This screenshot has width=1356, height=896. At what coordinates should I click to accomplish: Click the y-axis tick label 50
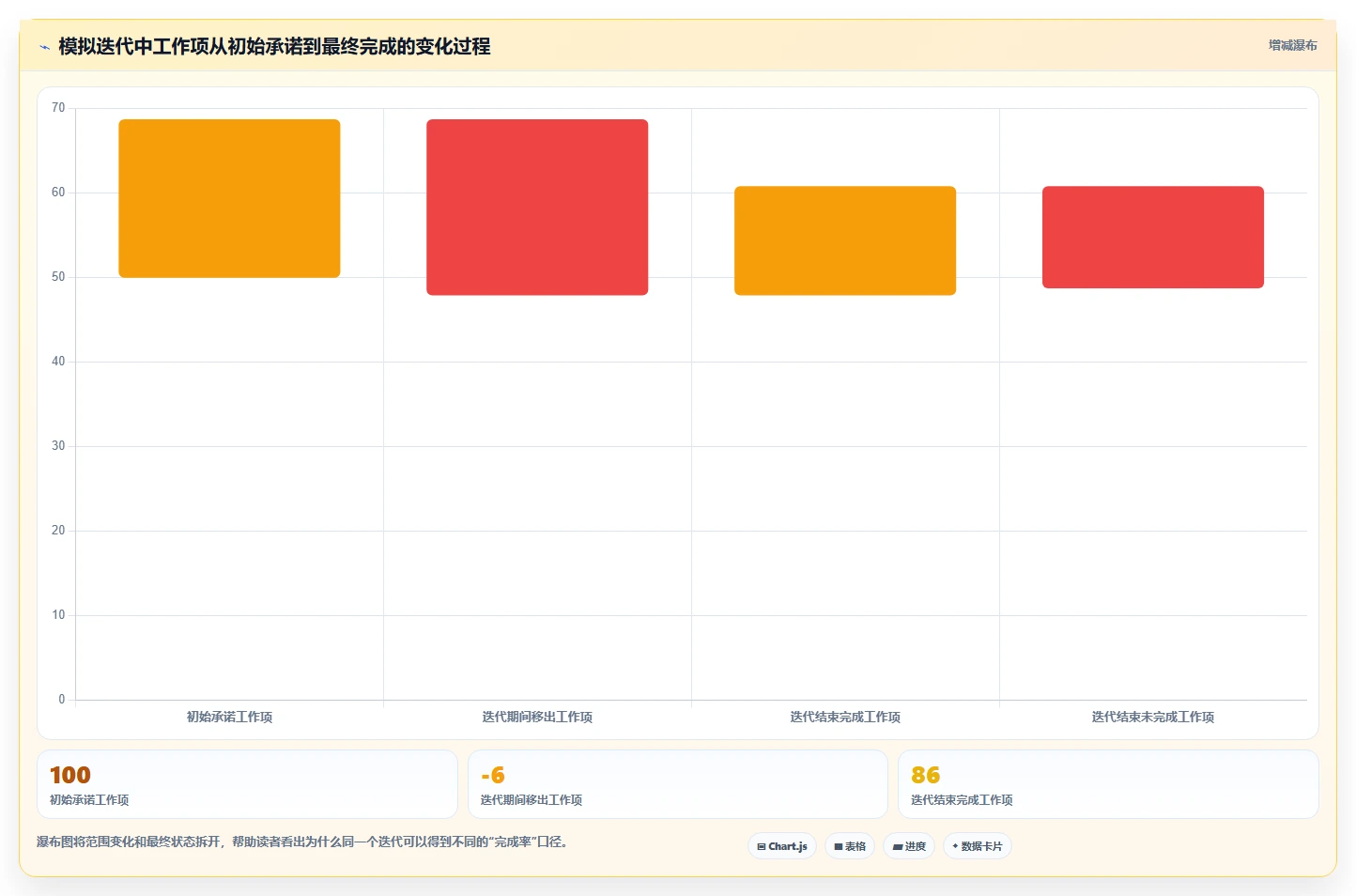coord(58,277)
